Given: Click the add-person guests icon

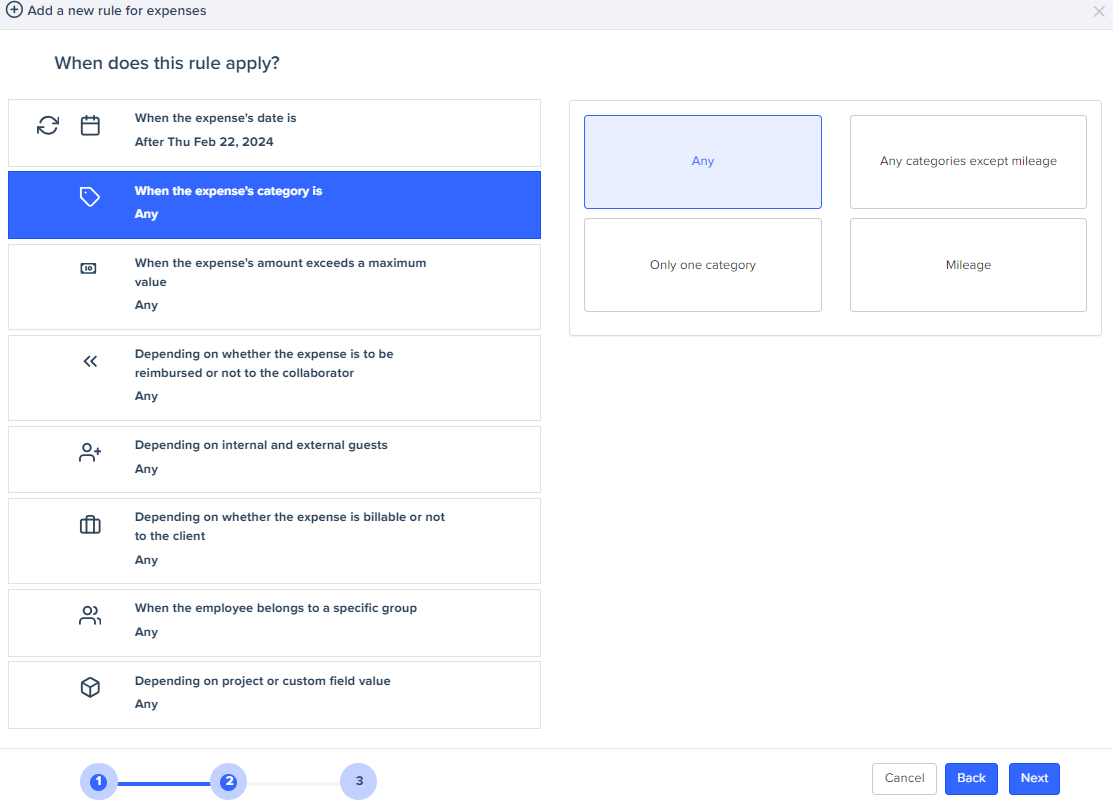Looking at the screenshot, I should [90, 453].
